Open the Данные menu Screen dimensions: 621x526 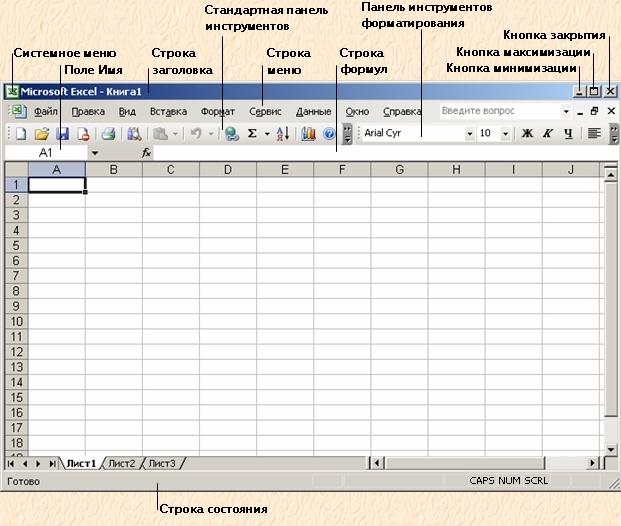tap(314, 112)
